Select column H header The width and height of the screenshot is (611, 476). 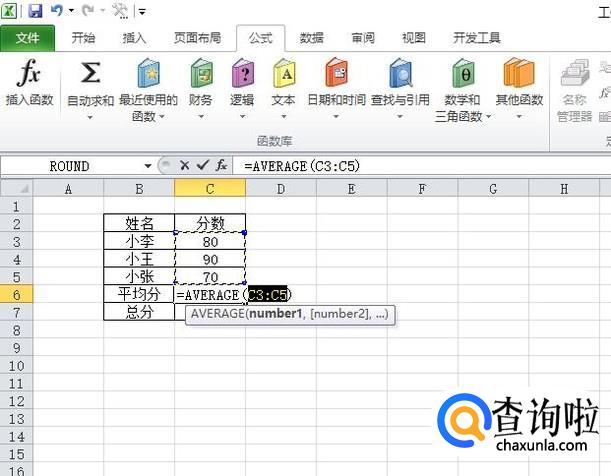pyautogui.click(x=564, y=189)
